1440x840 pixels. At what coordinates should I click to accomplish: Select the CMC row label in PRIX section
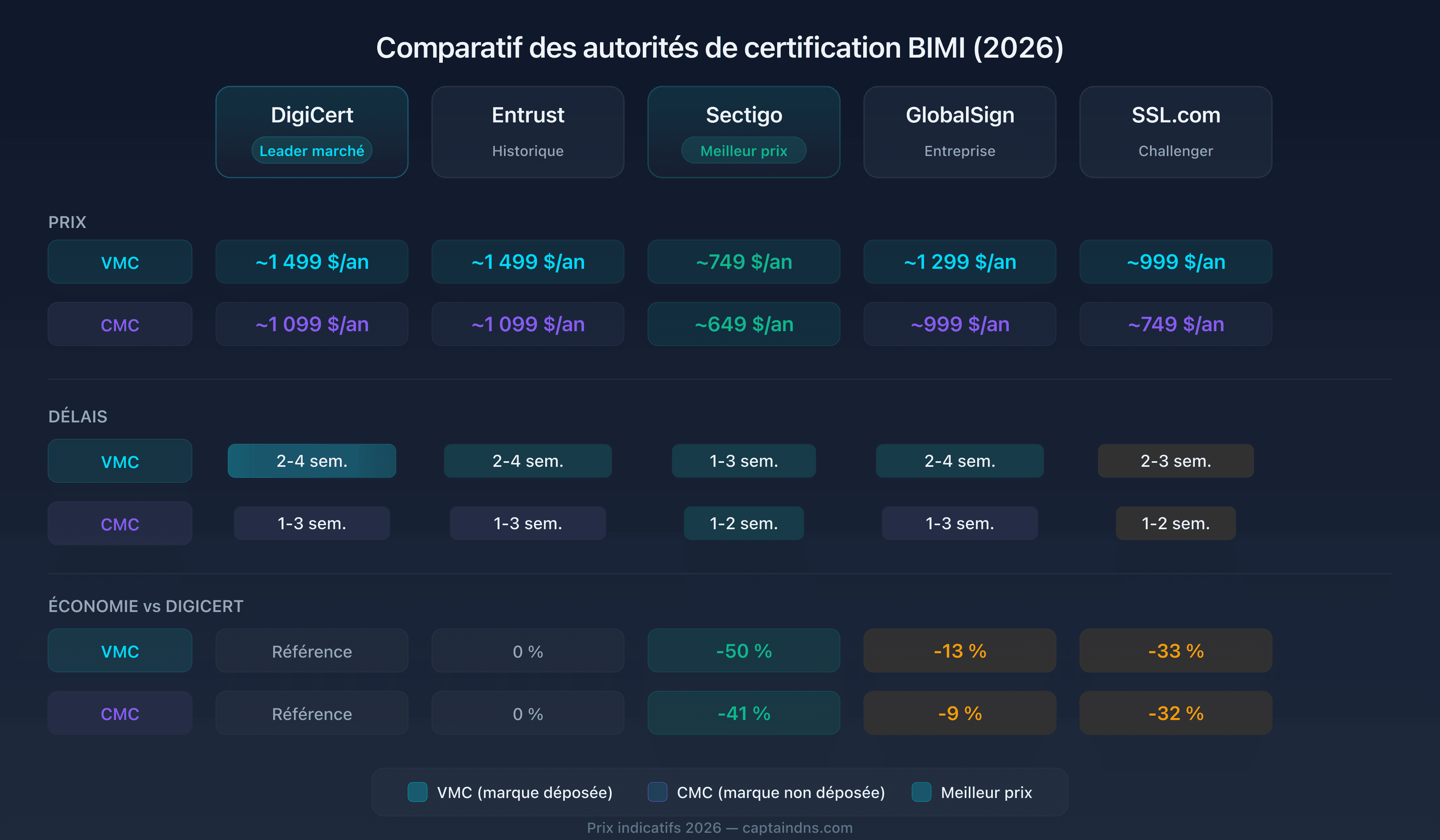click(x=120, y=324)
